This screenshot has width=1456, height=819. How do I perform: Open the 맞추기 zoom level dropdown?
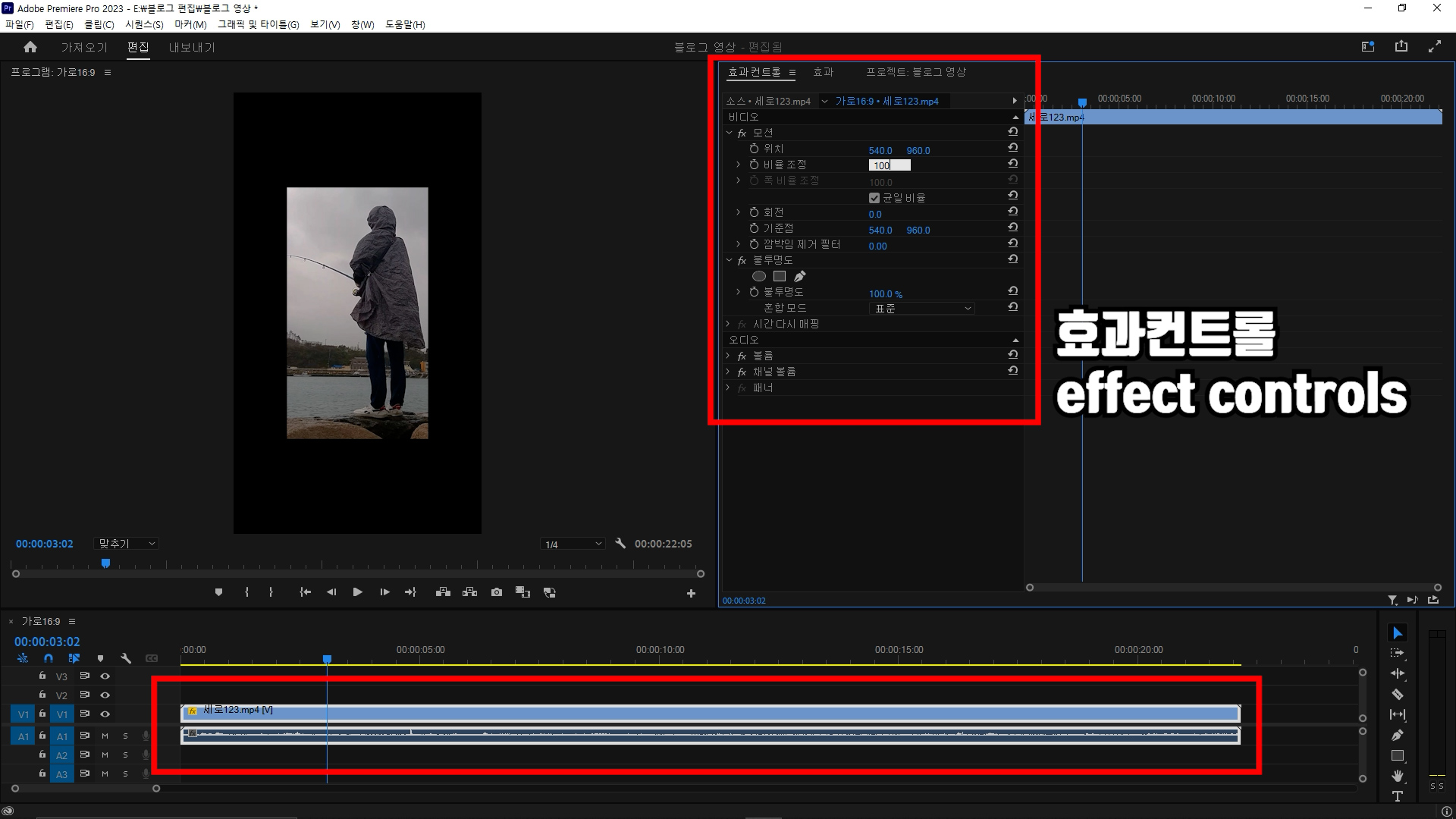coord(127,544)
